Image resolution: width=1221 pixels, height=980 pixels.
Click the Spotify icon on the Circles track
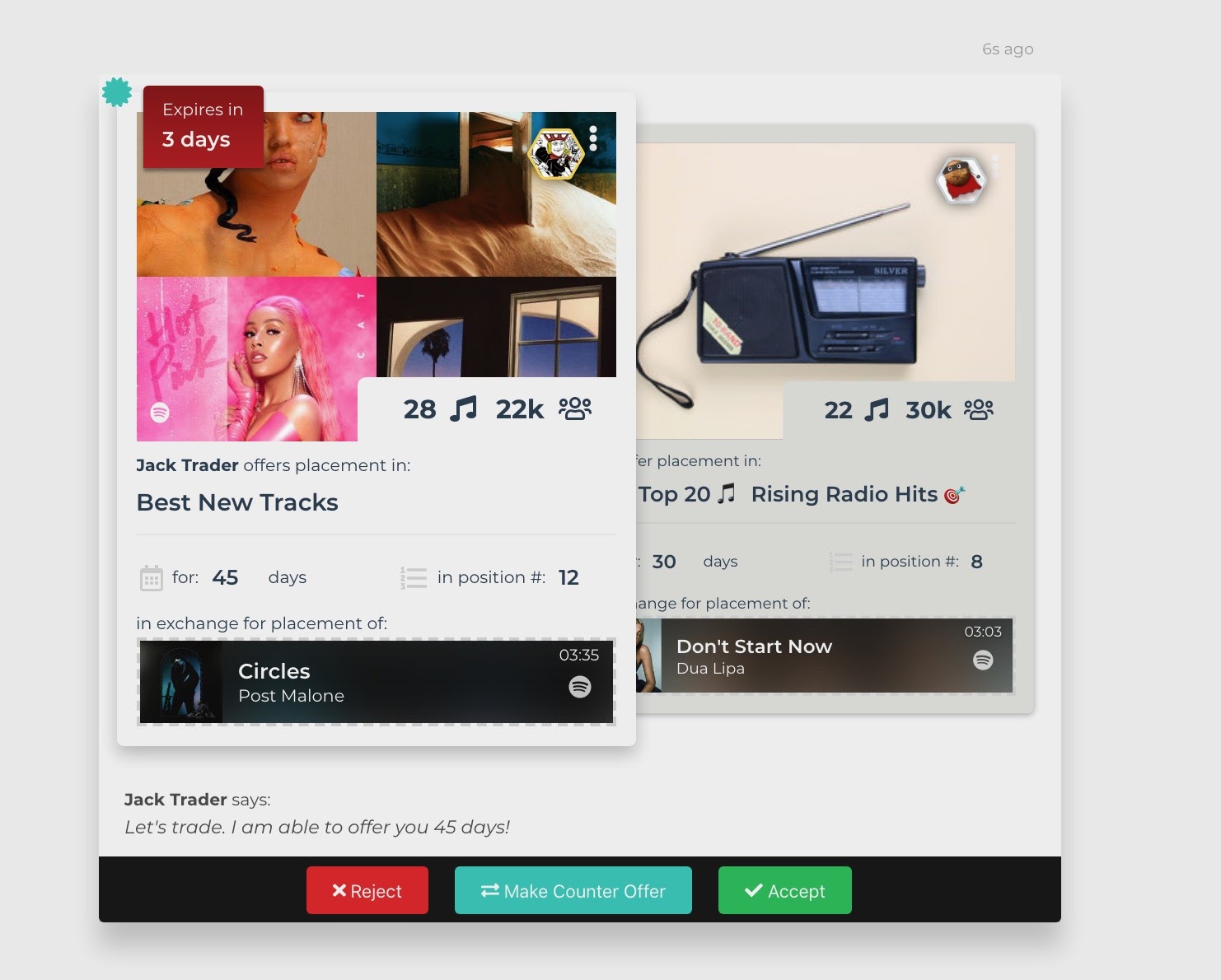pyautogui.click(x=580, y=687)
